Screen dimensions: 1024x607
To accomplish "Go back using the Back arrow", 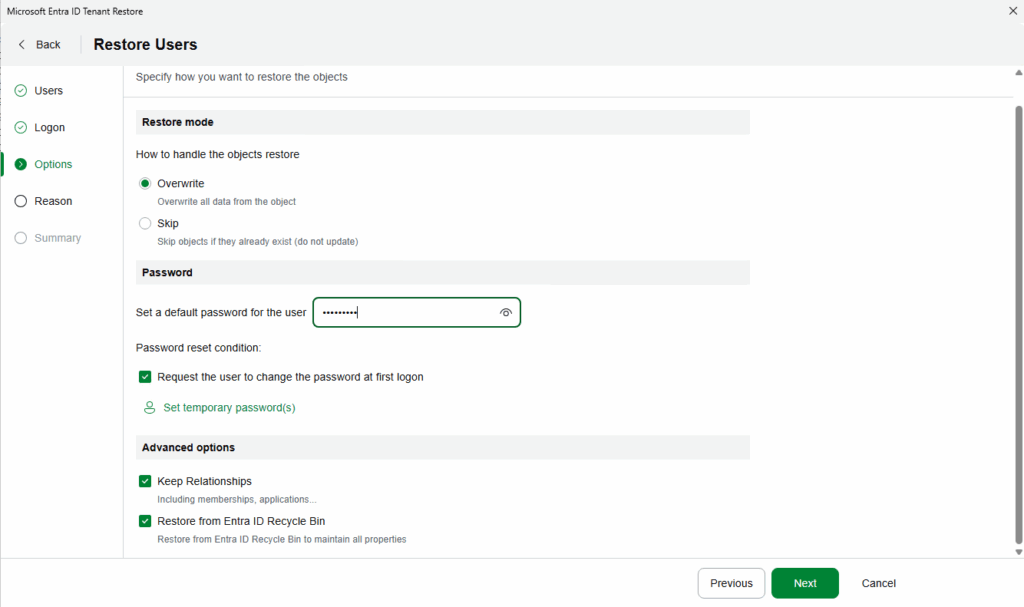I will tap(22, 44).
